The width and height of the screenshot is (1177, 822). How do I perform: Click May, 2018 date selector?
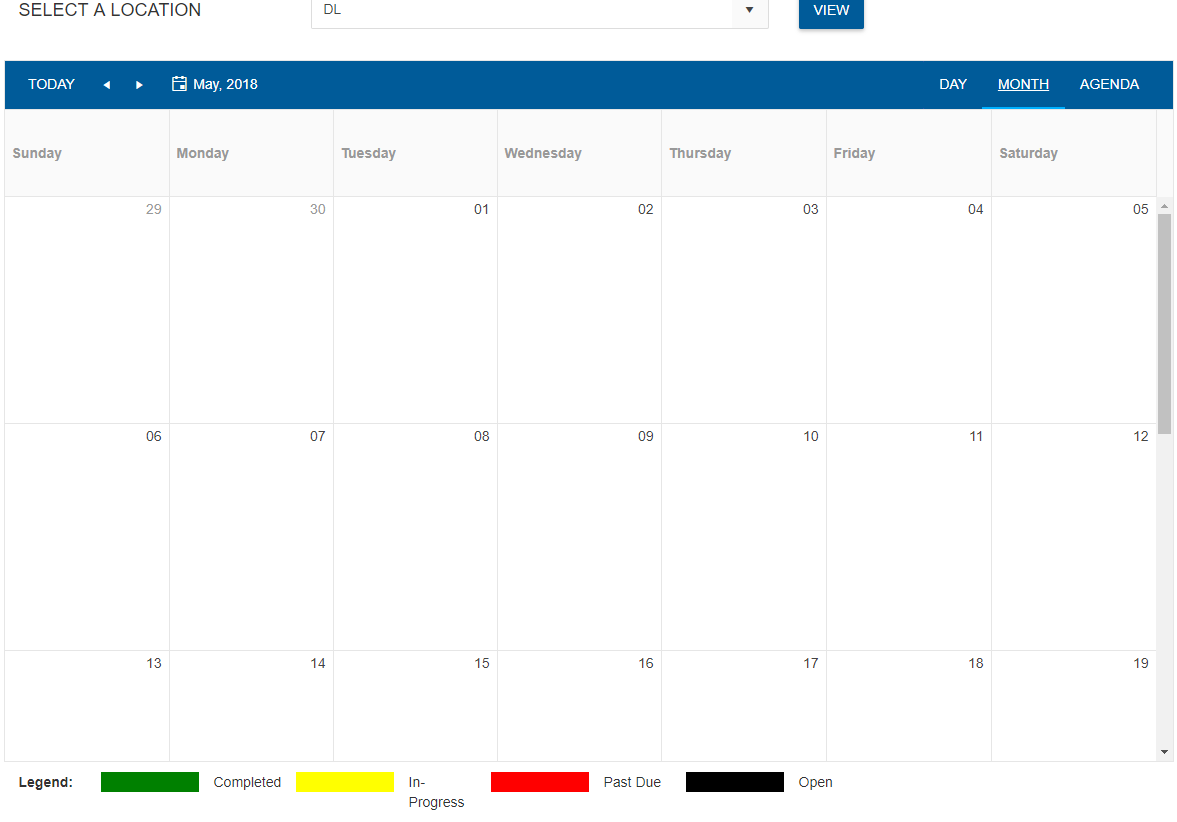(225, 84)
